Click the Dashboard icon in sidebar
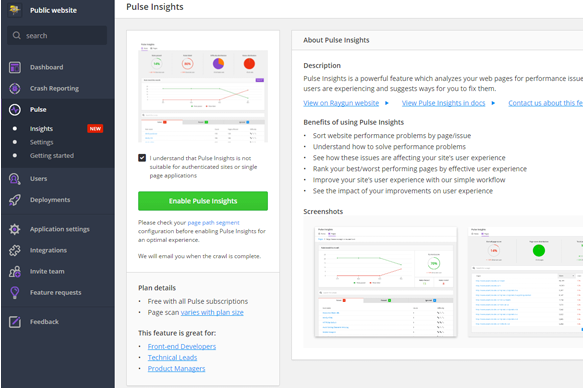This screenshot has width=583, height=388. [x=15, y=67]
